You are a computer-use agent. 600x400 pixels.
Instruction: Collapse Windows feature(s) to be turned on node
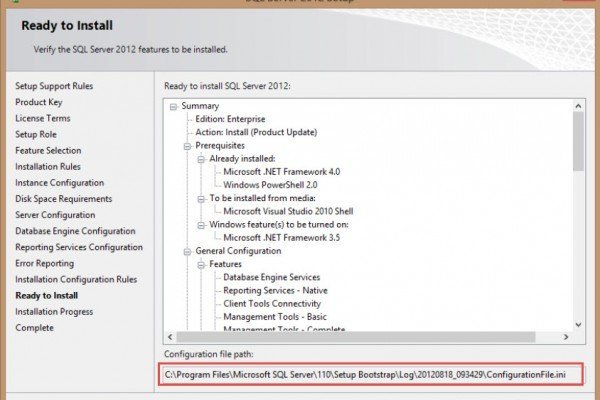click(201, 225)
